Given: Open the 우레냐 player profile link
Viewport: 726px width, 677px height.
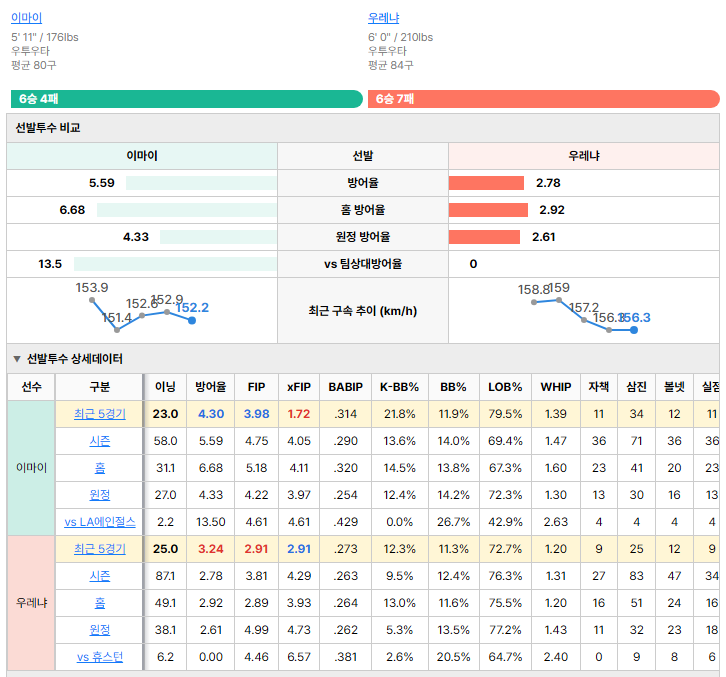Looking at the screenshot, I should pos(383,18).
